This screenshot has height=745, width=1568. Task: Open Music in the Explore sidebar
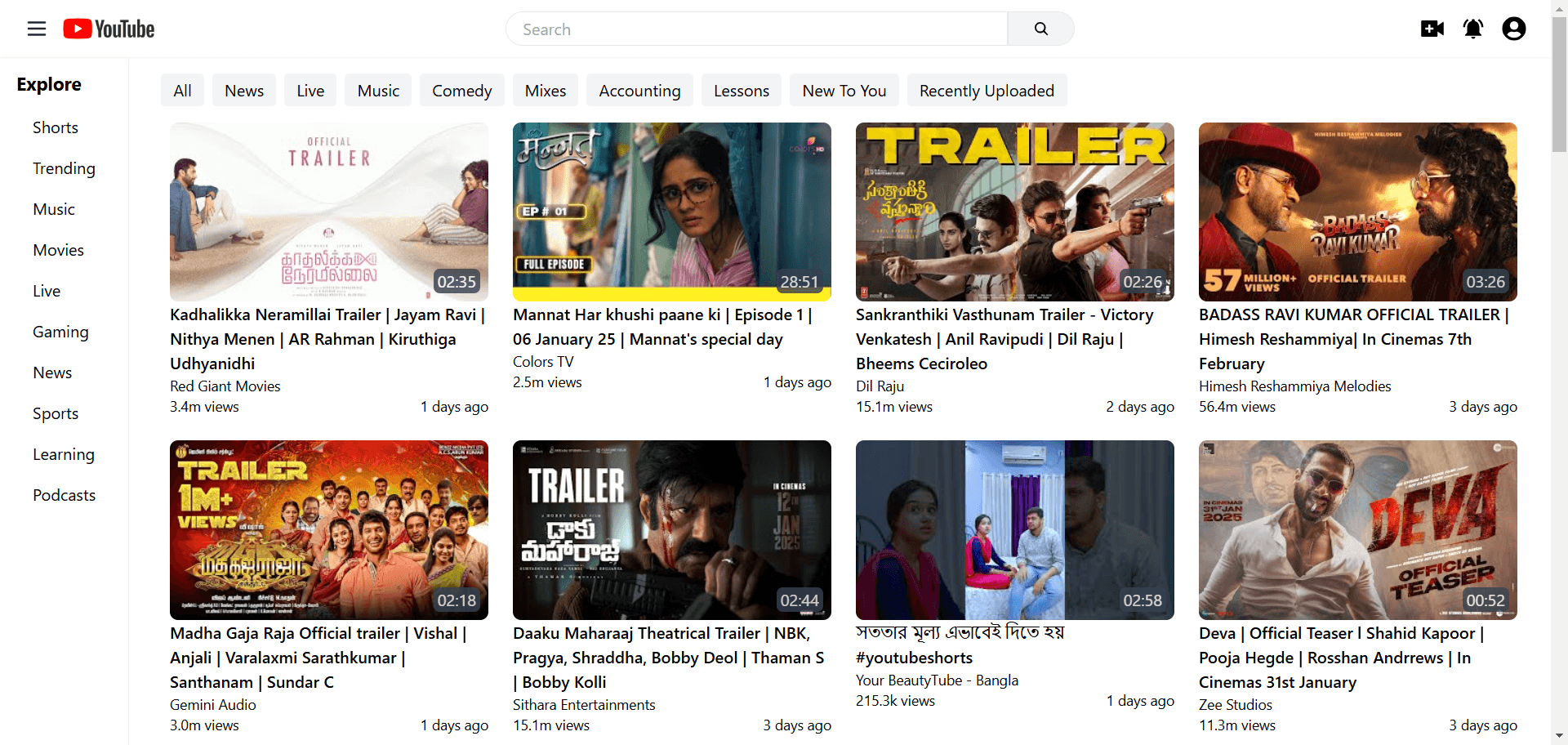point(54,209)
